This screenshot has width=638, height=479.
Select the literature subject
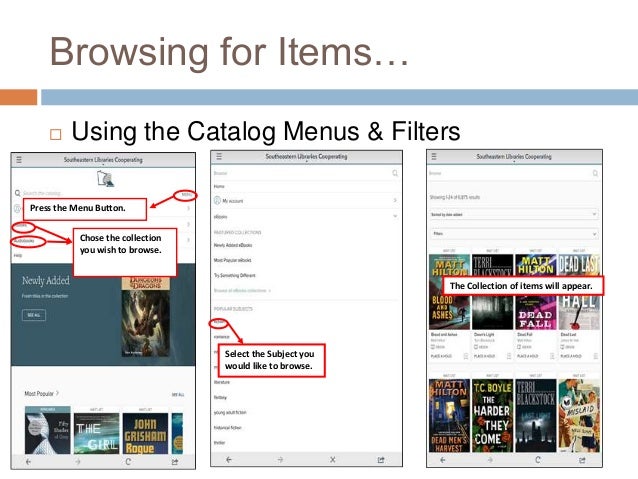(x=222, y=382)
